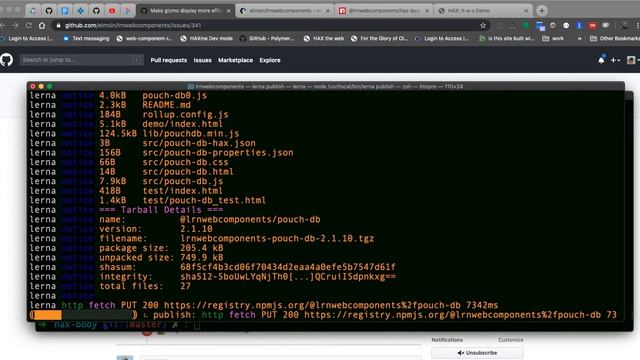Open the GitHub profile avatar menu
Viewport: 640px width, 360px height.
click(x=633, y=60)
